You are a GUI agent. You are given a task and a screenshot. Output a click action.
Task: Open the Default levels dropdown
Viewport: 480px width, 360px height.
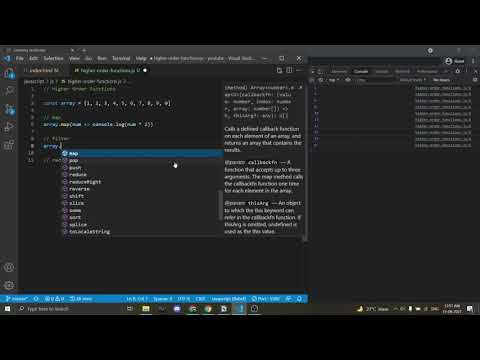(x=413, y=80)
